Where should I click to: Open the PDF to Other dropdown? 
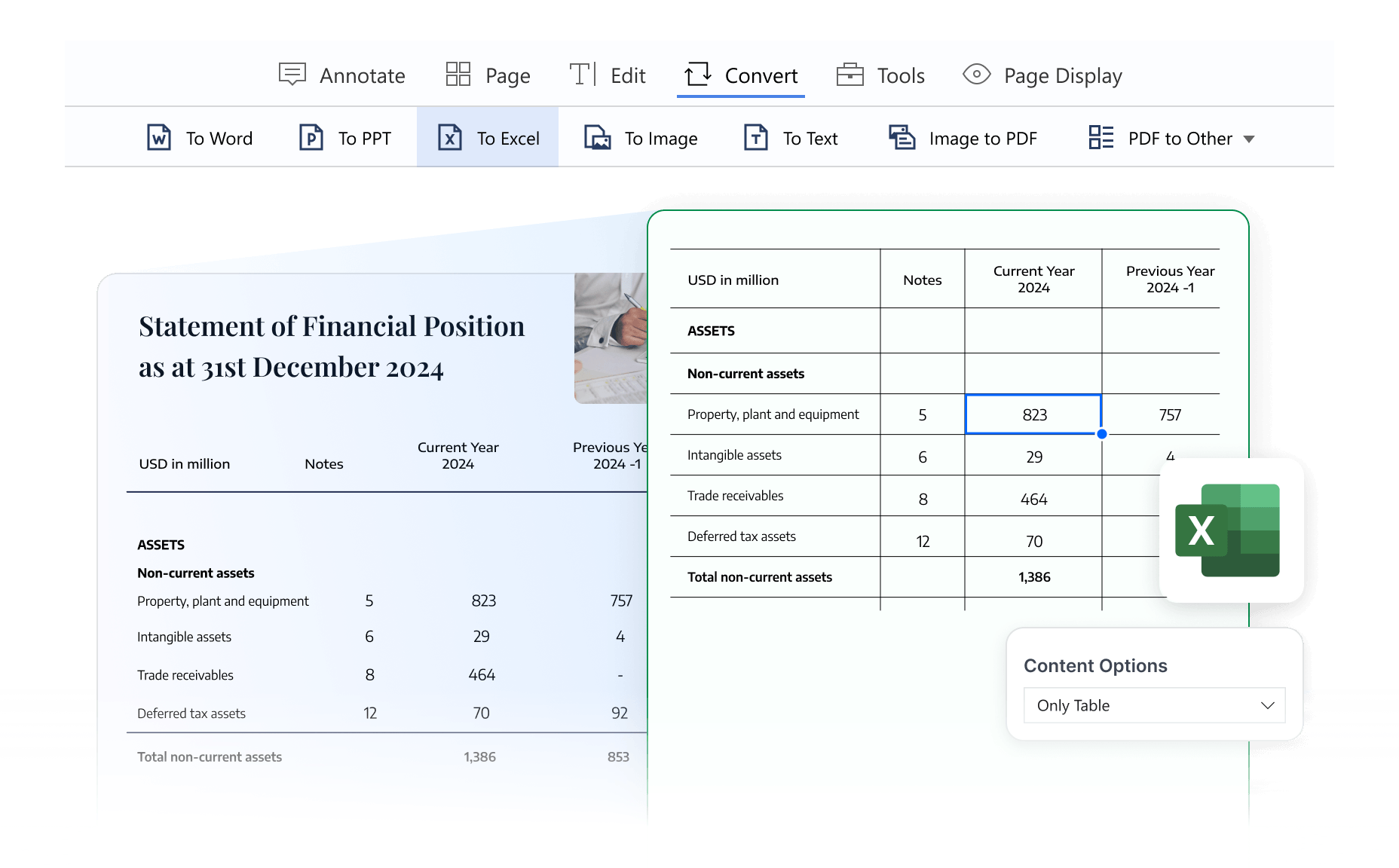(x=1172, y=138)
